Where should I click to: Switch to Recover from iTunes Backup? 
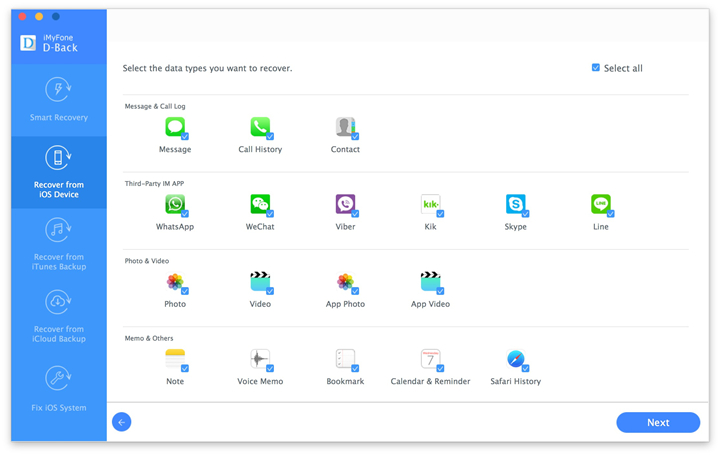click(x=59, y=244)
